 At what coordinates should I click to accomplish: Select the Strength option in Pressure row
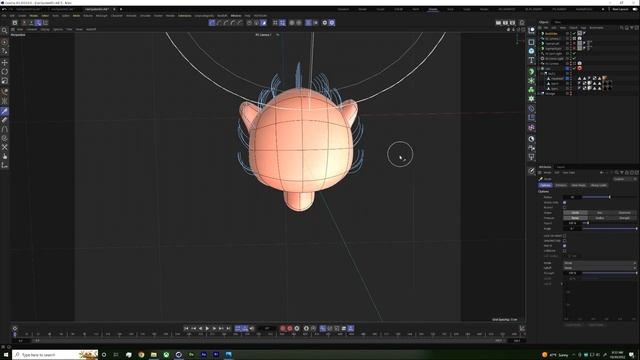point(624,218)
